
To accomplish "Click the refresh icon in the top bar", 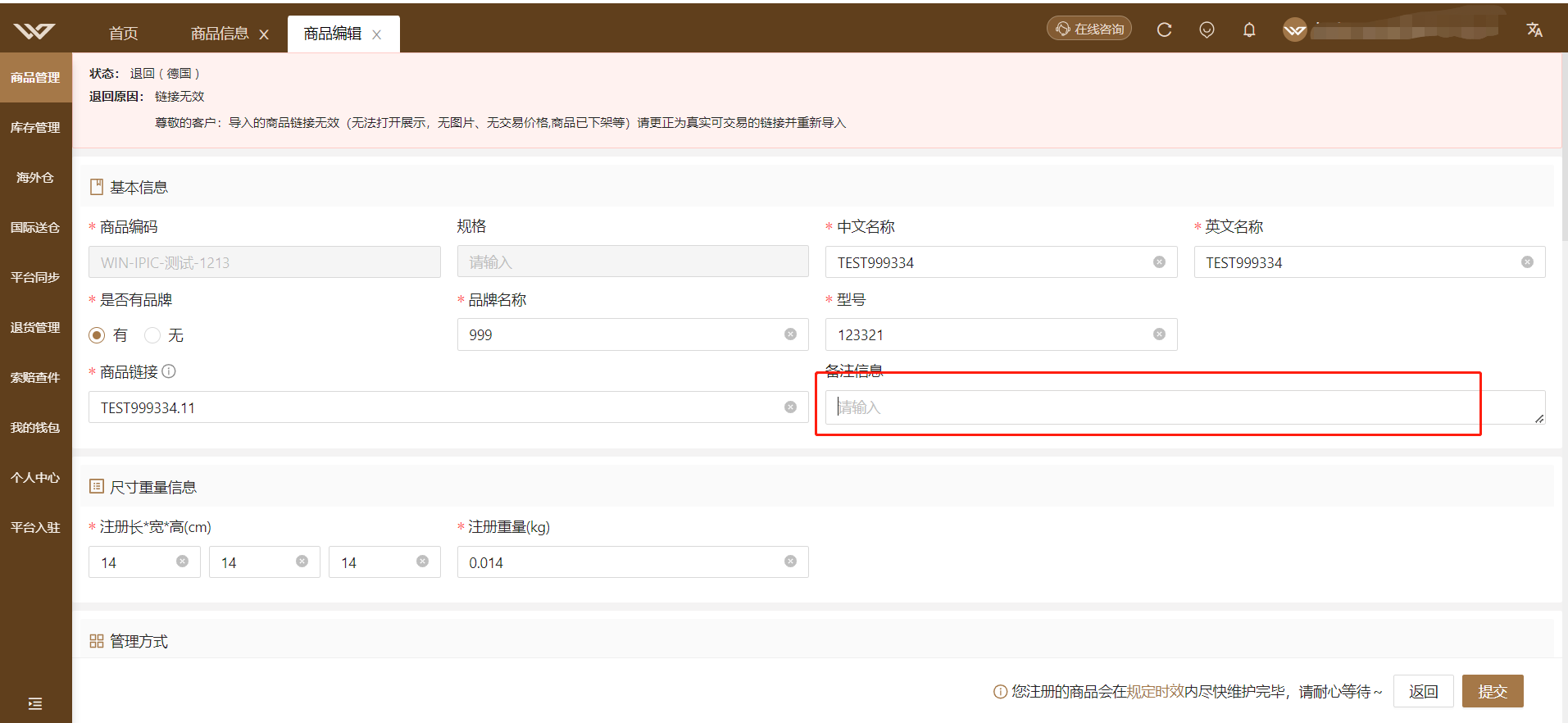I will (x=1164, y=30).
